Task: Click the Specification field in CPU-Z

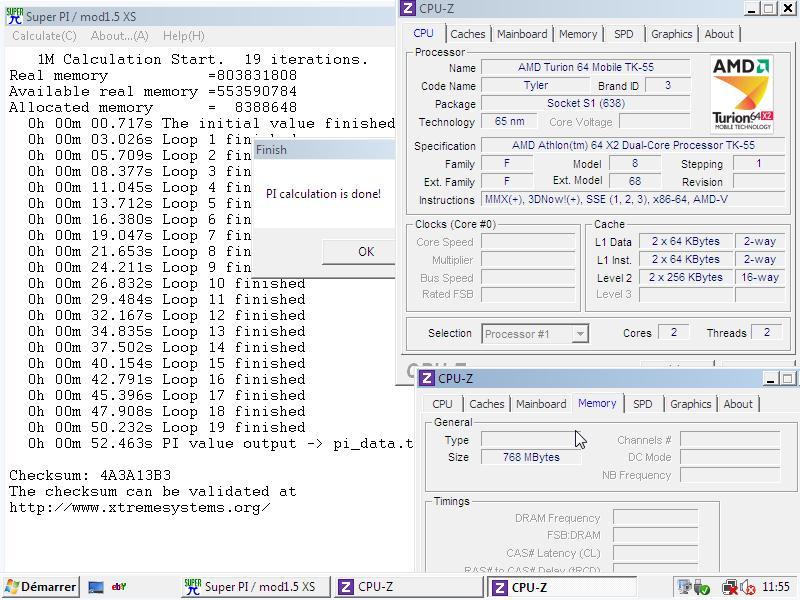Action: pos(633,145)
